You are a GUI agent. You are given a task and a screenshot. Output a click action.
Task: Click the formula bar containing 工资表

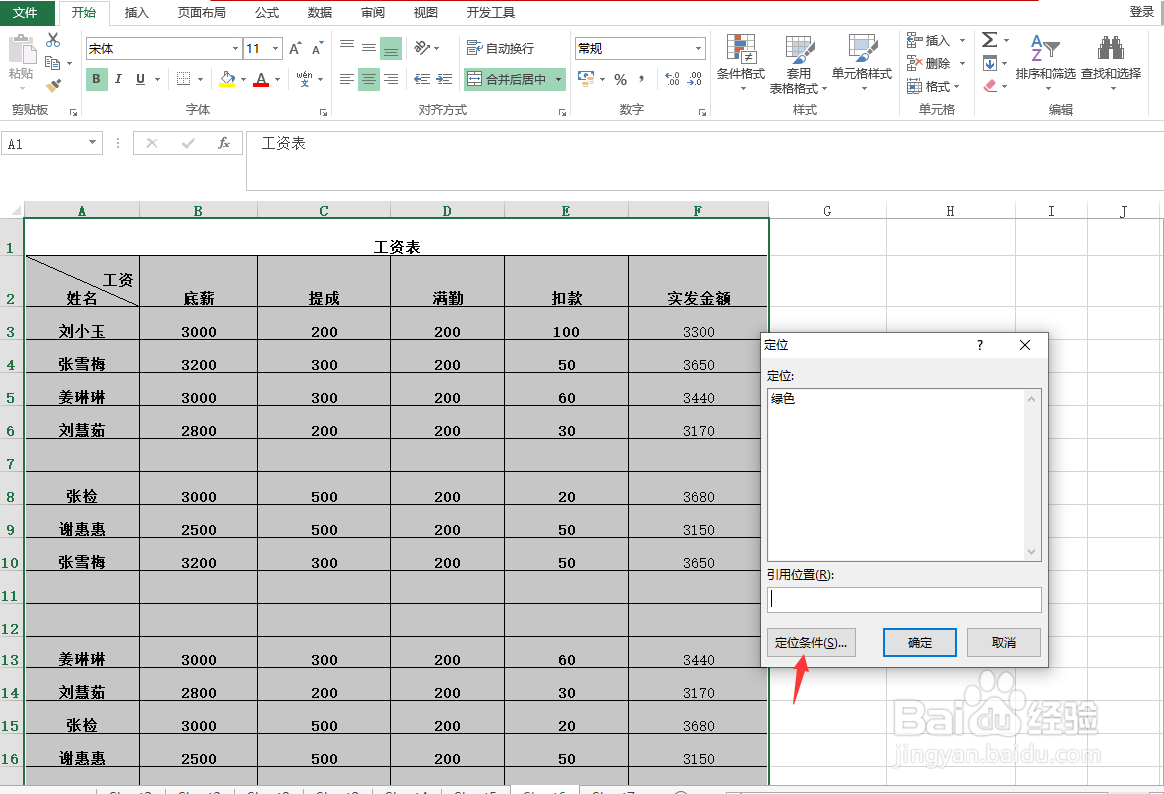point(704,160)
